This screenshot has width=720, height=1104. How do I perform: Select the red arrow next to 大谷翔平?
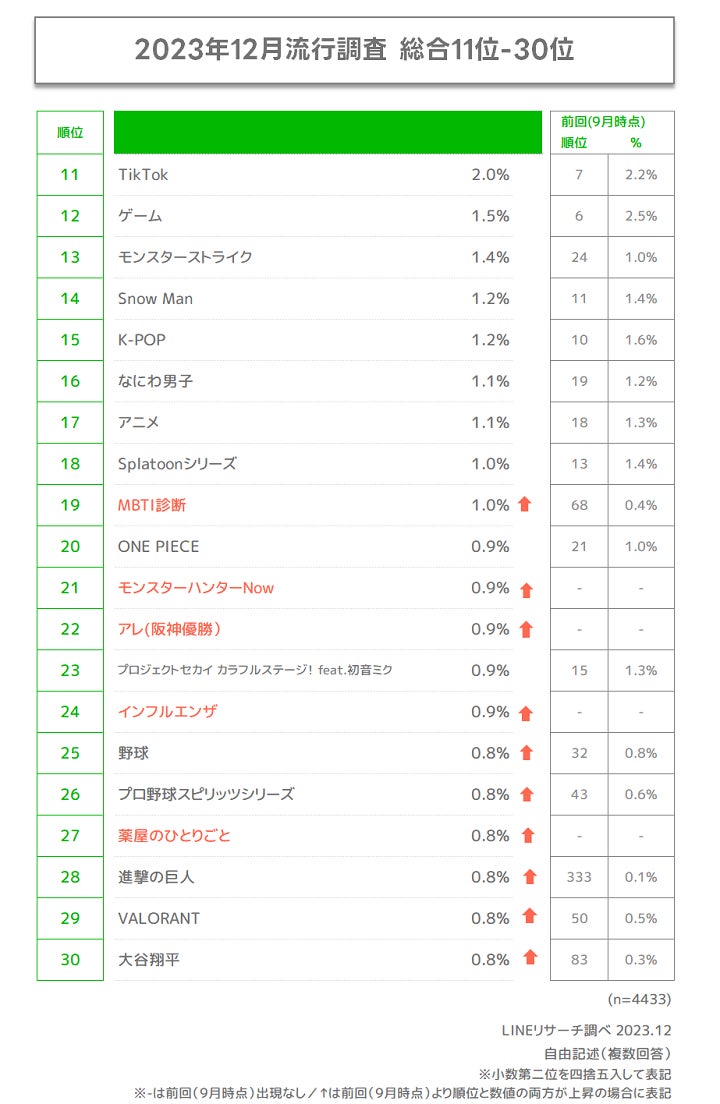click(530, 958)
